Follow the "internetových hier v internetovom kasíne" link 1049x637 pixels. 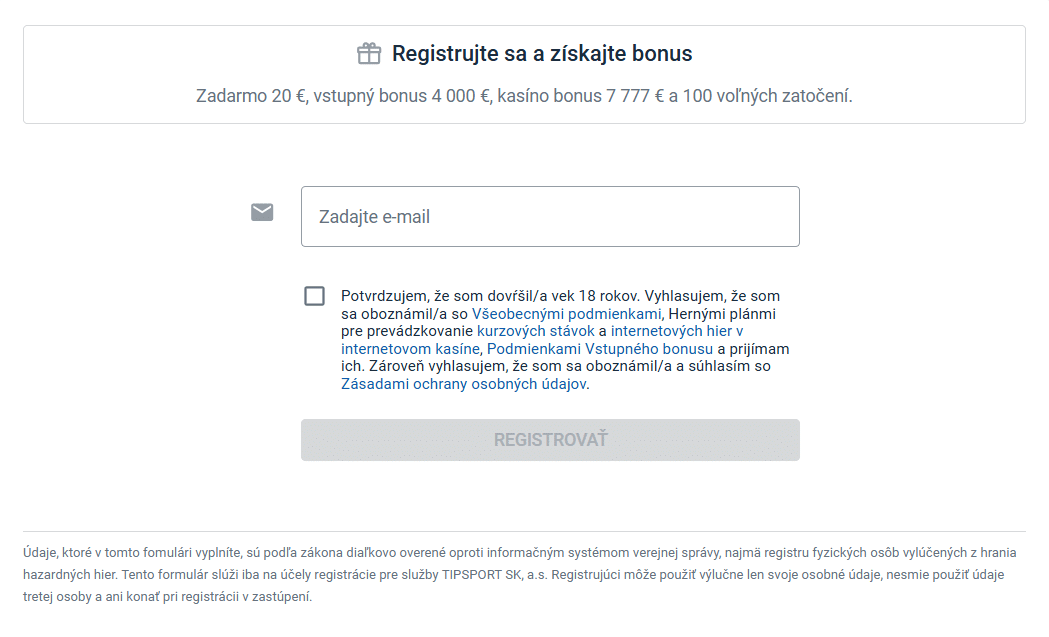pos(676,331)
